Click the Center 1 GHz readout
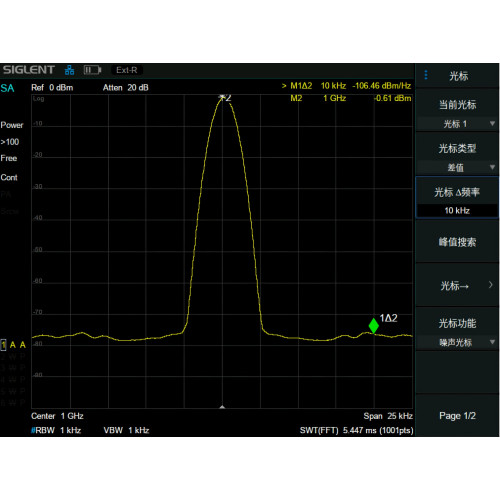The width and height of the screenshot is (500, 500). (57, 416)
